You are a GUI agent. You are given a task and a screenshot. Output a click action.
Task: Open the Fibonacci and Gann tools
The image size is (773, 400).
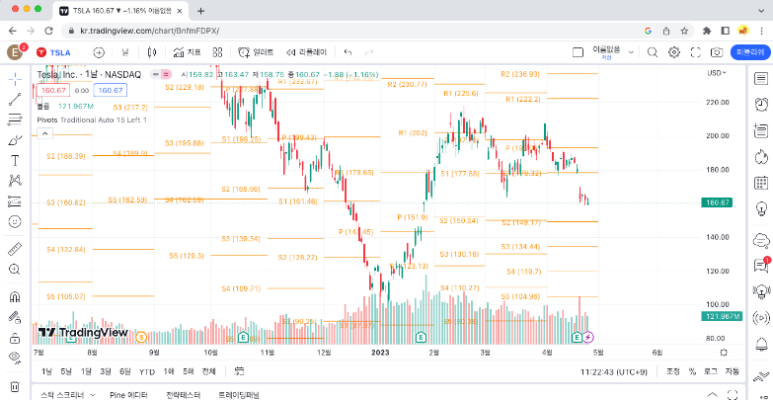point(15,119)
